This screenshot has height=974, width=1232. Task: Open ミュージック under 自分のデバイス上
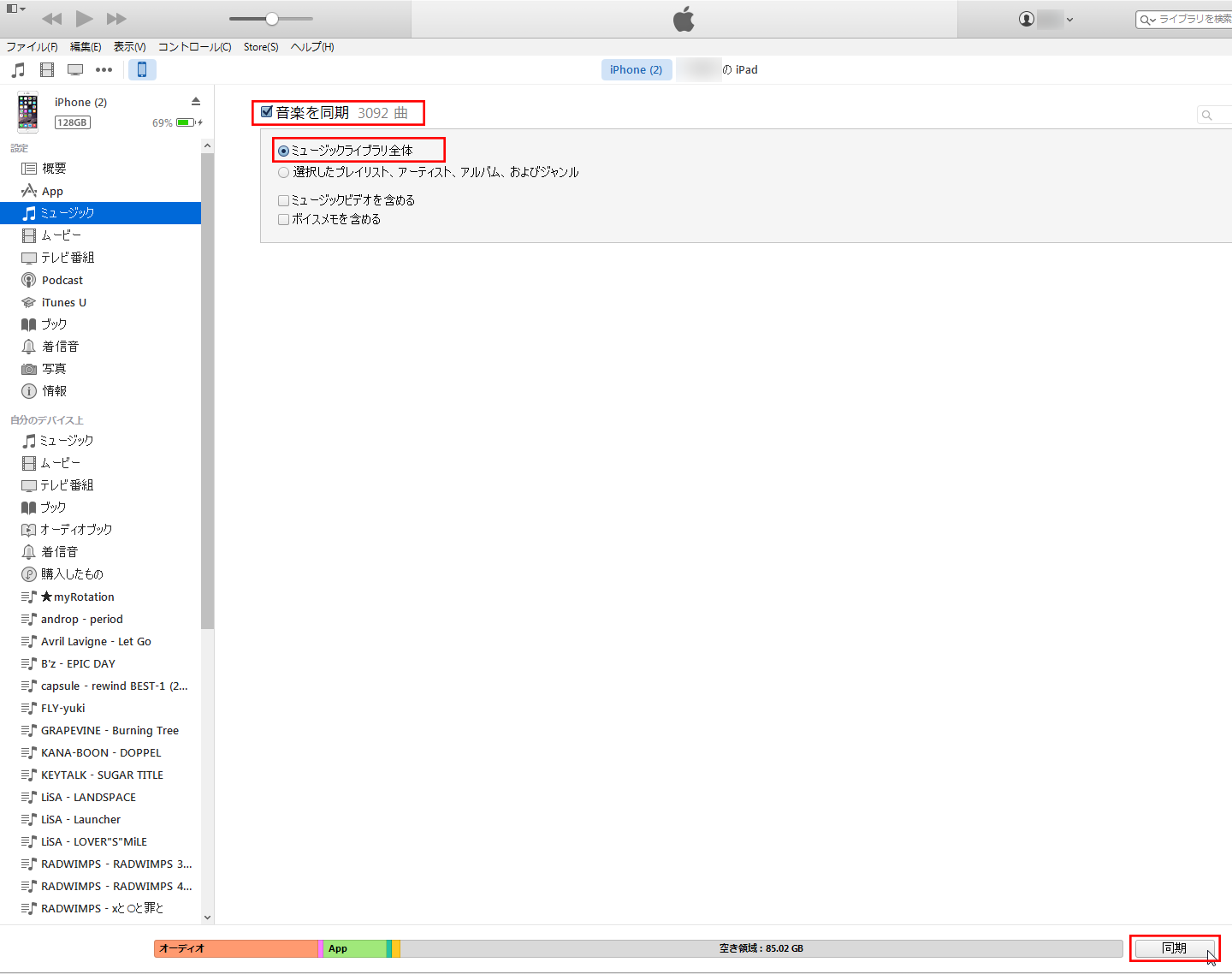(x=100, y=441)
